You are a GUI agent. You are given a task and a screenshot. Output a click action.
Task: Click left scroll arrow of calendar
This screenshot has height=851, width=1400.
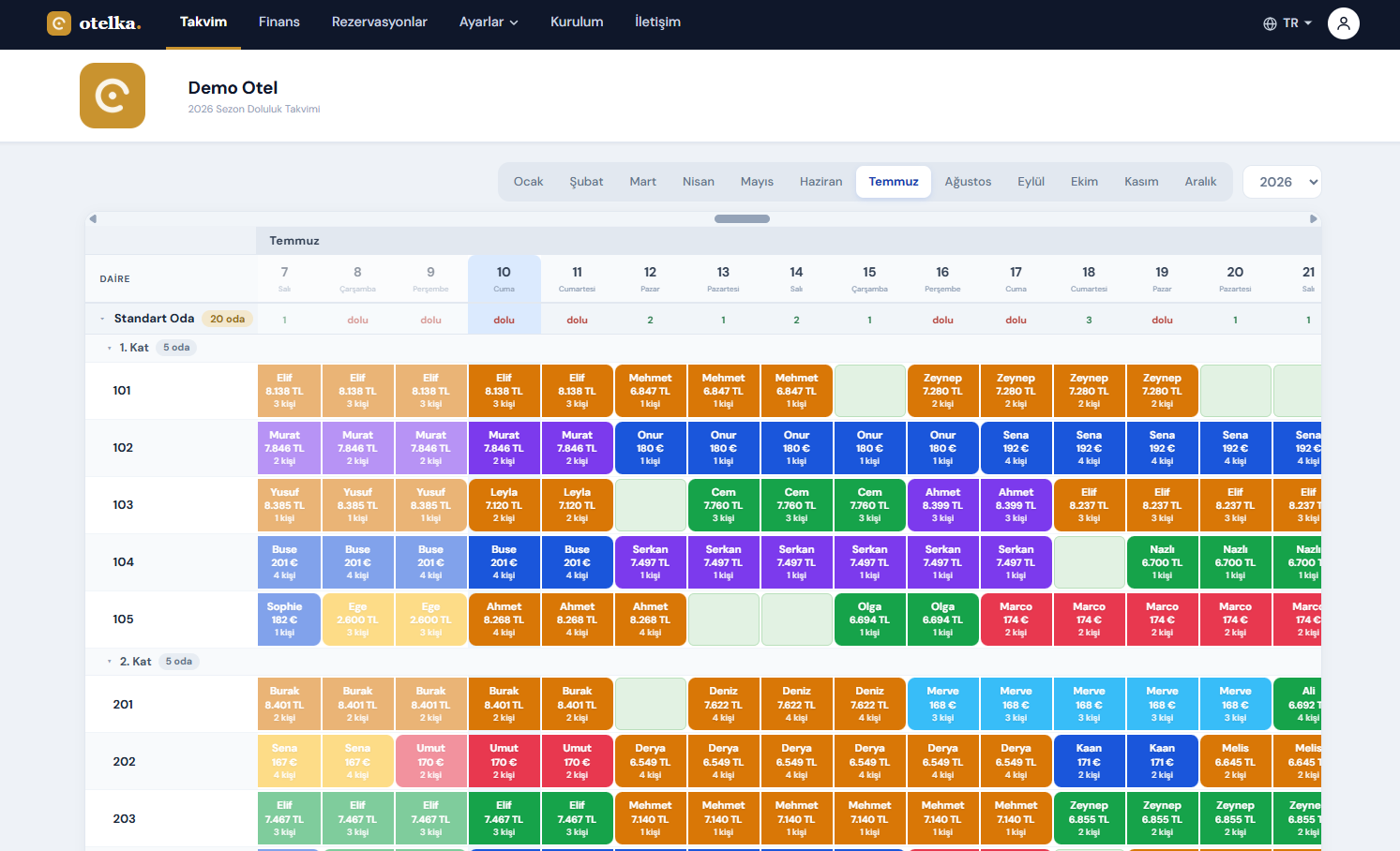93,218
